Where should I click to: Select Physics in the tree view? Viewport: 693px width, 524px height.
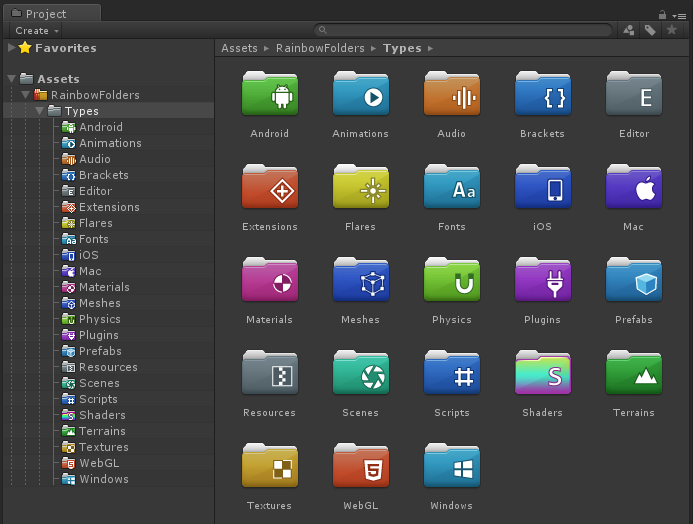coord(99,319)
